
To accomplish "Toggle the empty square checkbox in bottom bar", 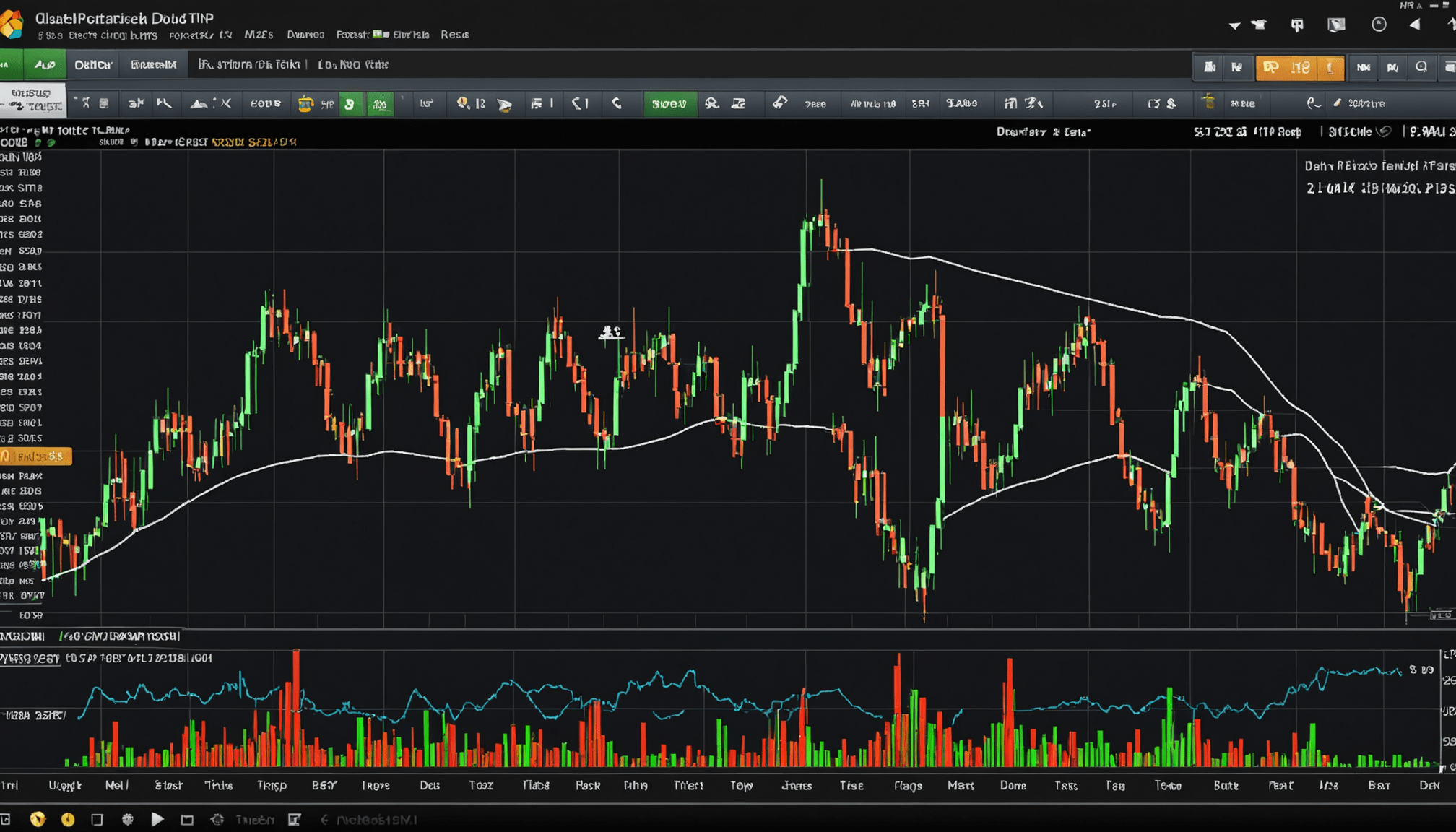I will click(97, 819).
